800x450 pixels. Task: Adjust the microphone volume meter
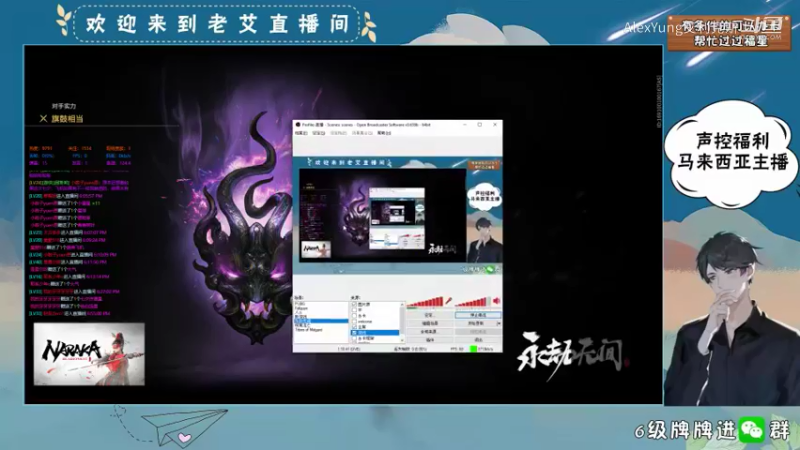pyautogui.click(x=425, y=302)
